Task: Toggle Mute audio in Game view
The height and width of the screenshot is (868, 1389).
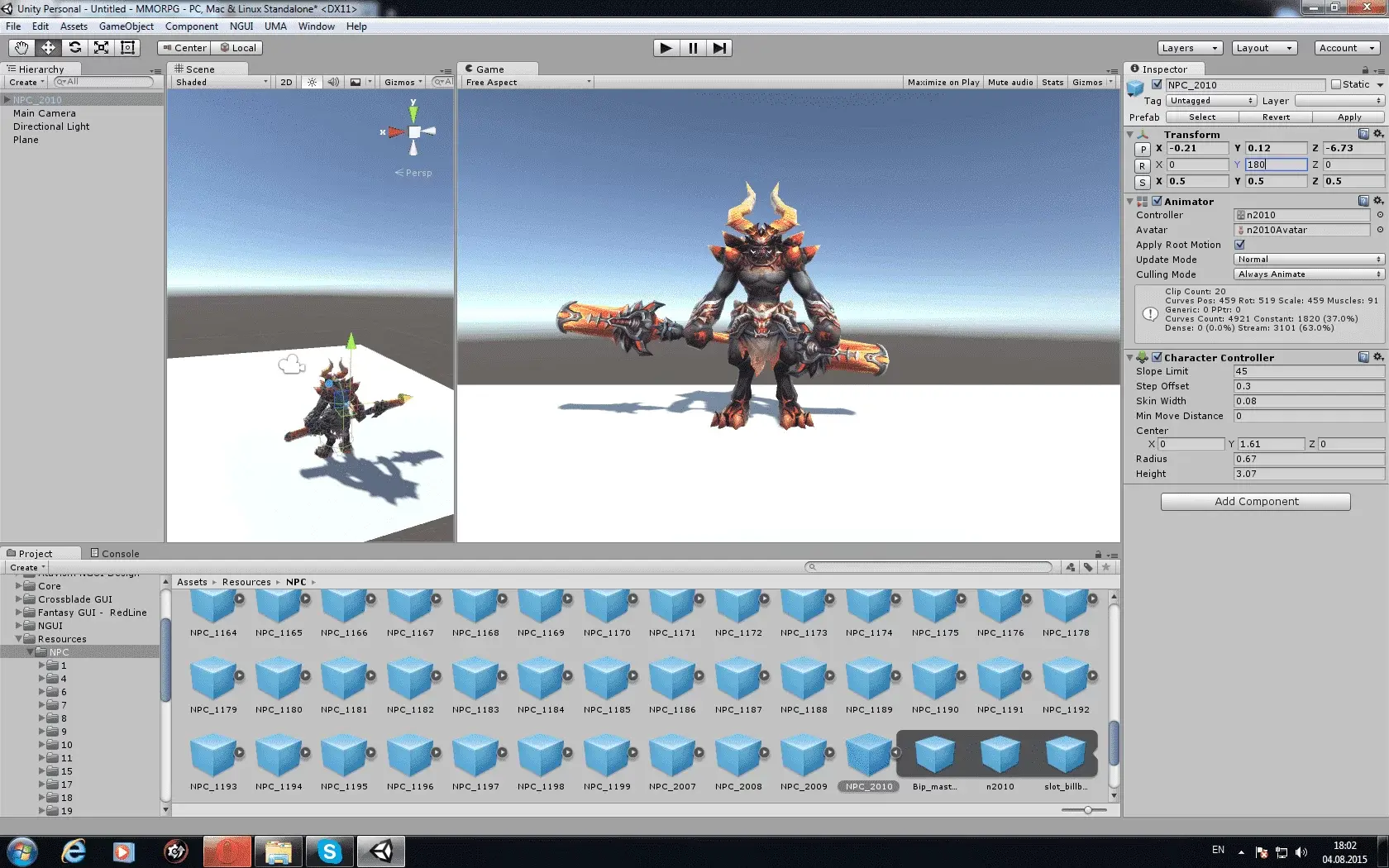Action: (x=1010, y=83)
